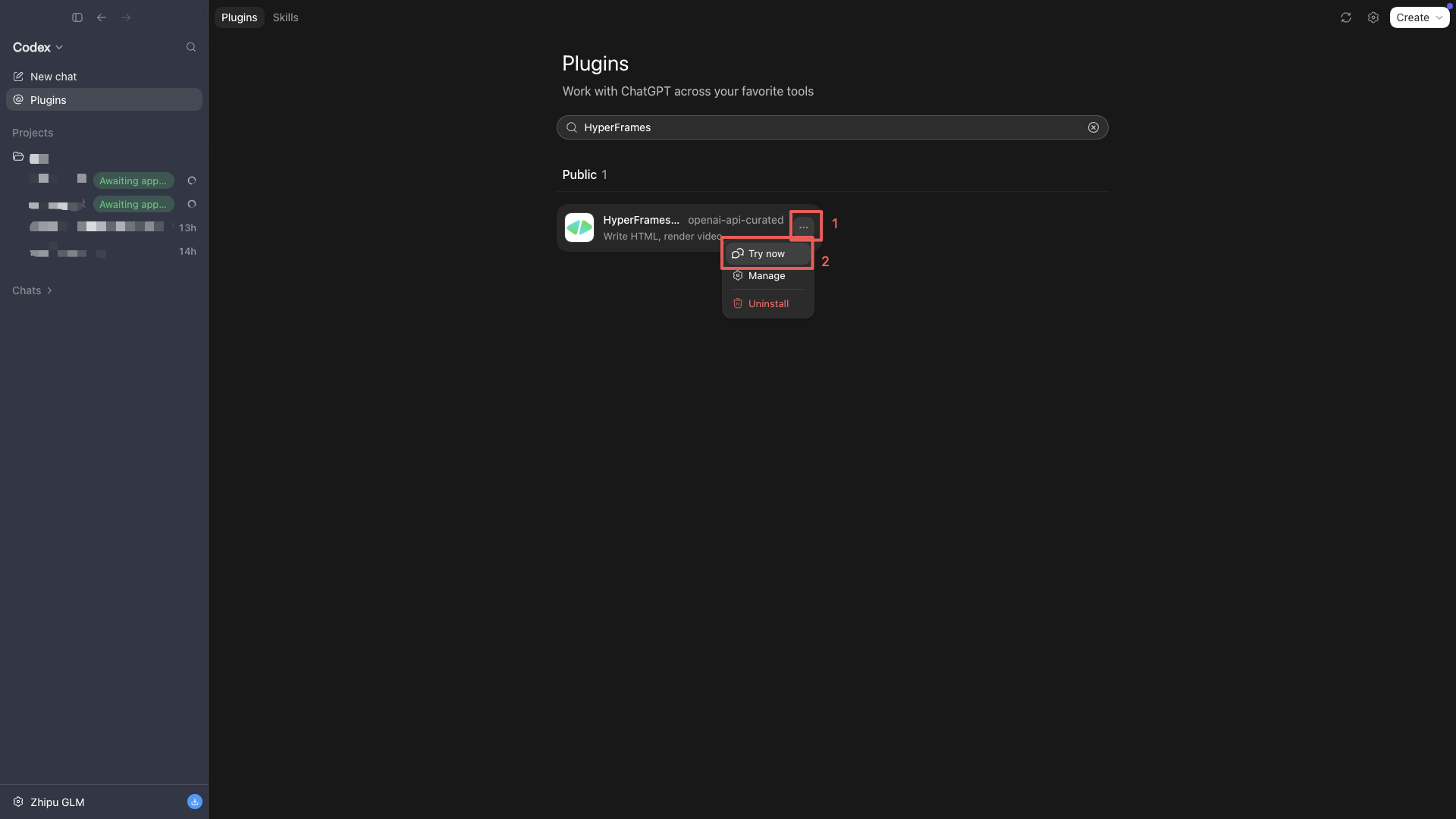The height and width of the screenshot is (819, 1456).
Task: Clear the HyperFrames search with the X icon
Action: [1094, 127]
